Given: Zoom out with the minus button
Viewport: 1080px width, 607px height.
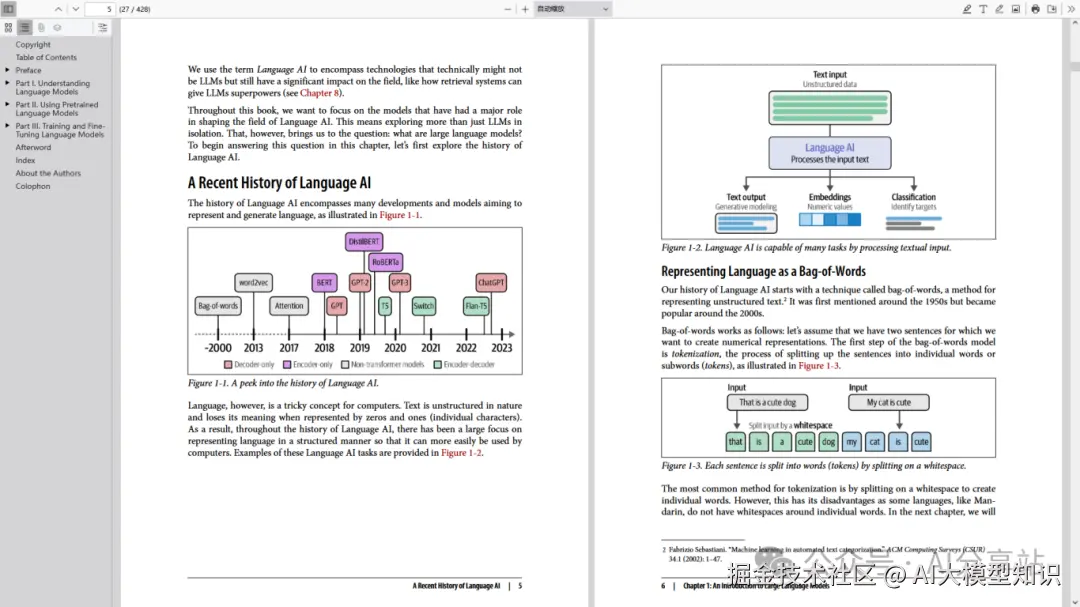Looking at the screenshot, I should [508, 9].
